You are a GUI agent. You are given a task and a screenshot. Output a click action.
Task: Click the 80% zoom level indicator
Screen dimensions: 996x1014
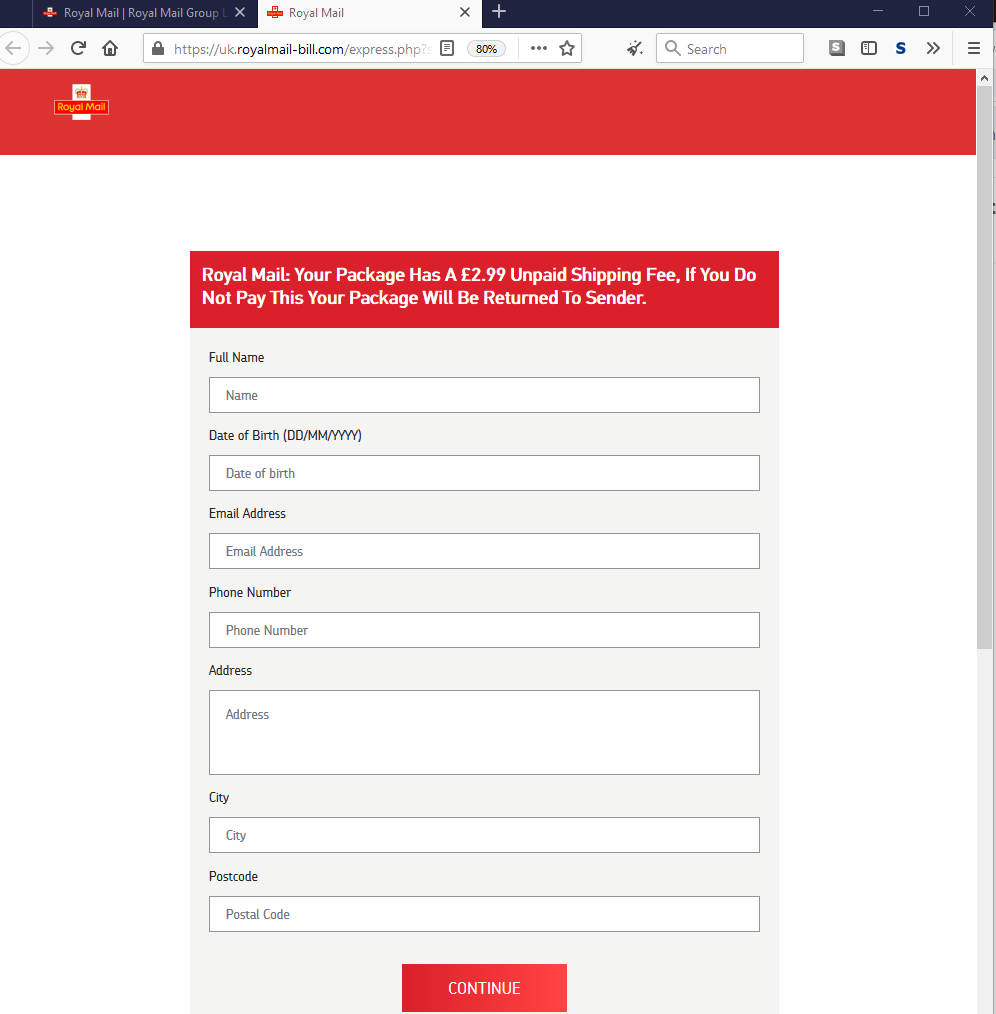[x=486, y=48]
